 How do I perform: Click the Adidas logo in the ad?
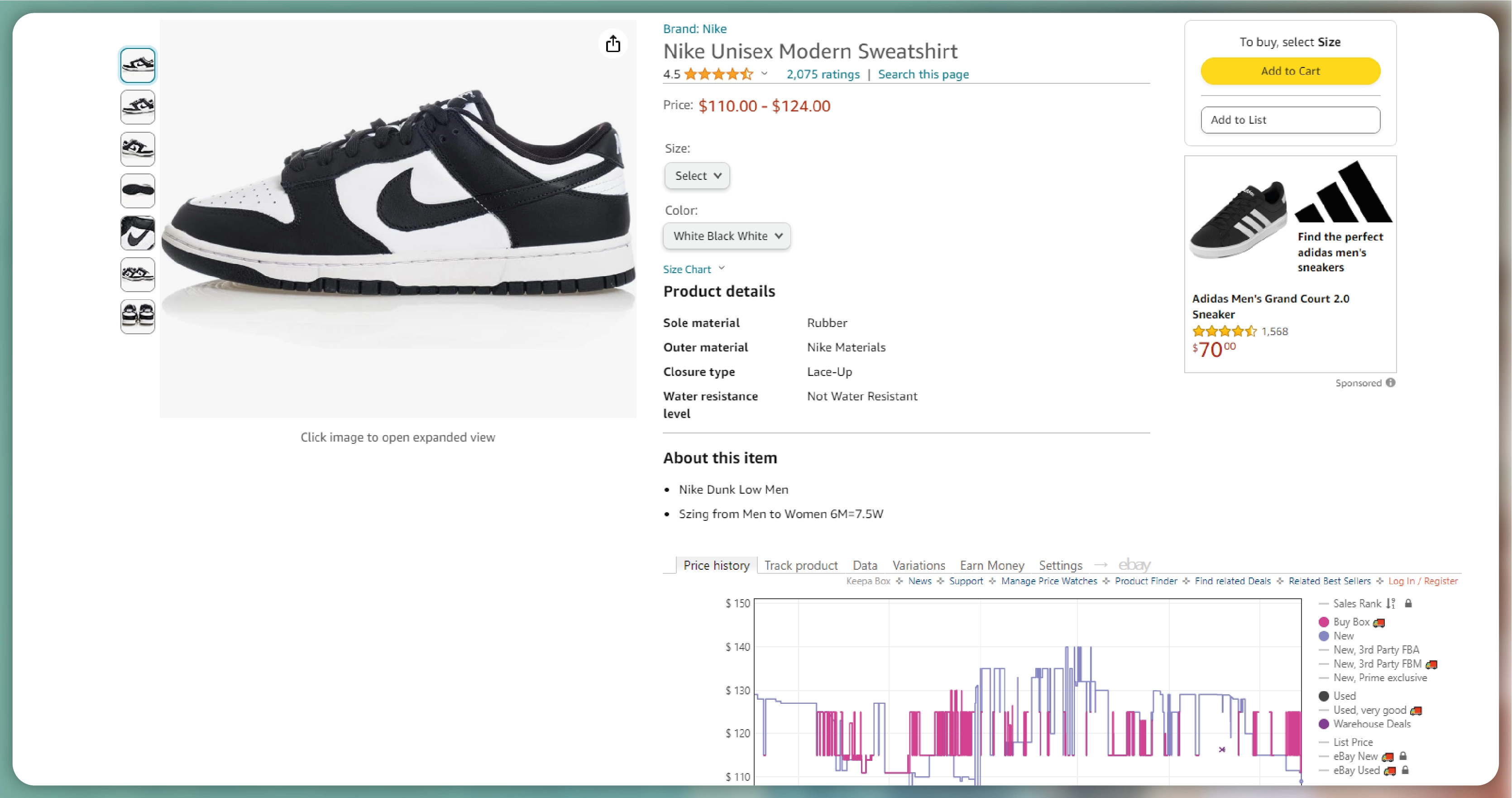[x=1344, y=192]
